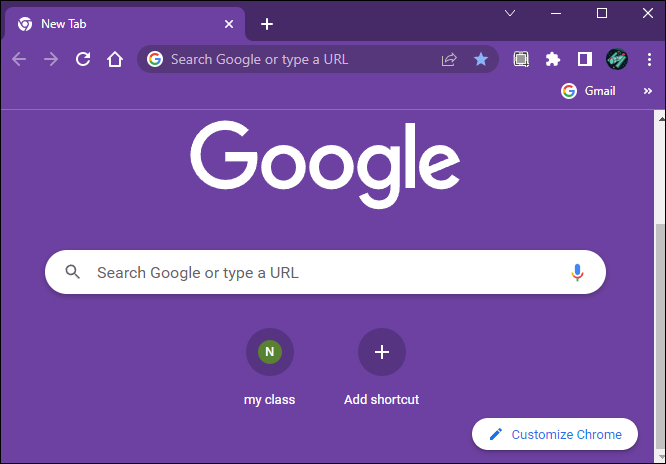Go forward using the forward arrow
Screen dimensions: 666x464
[x=51, y=59]
